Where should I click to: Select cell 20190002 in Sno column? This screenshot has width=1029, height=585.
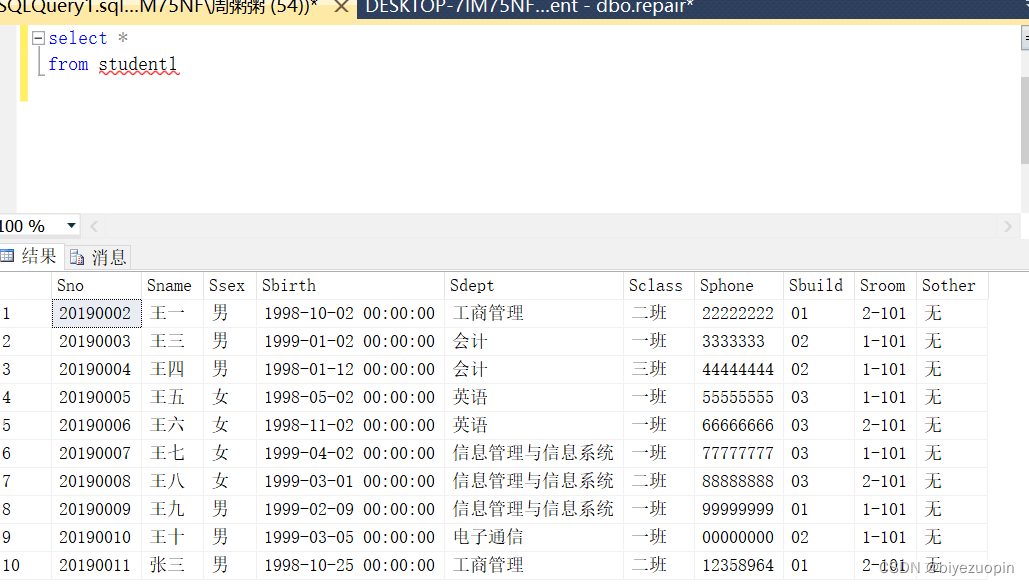pyautogui.click(x=96, y=313)
